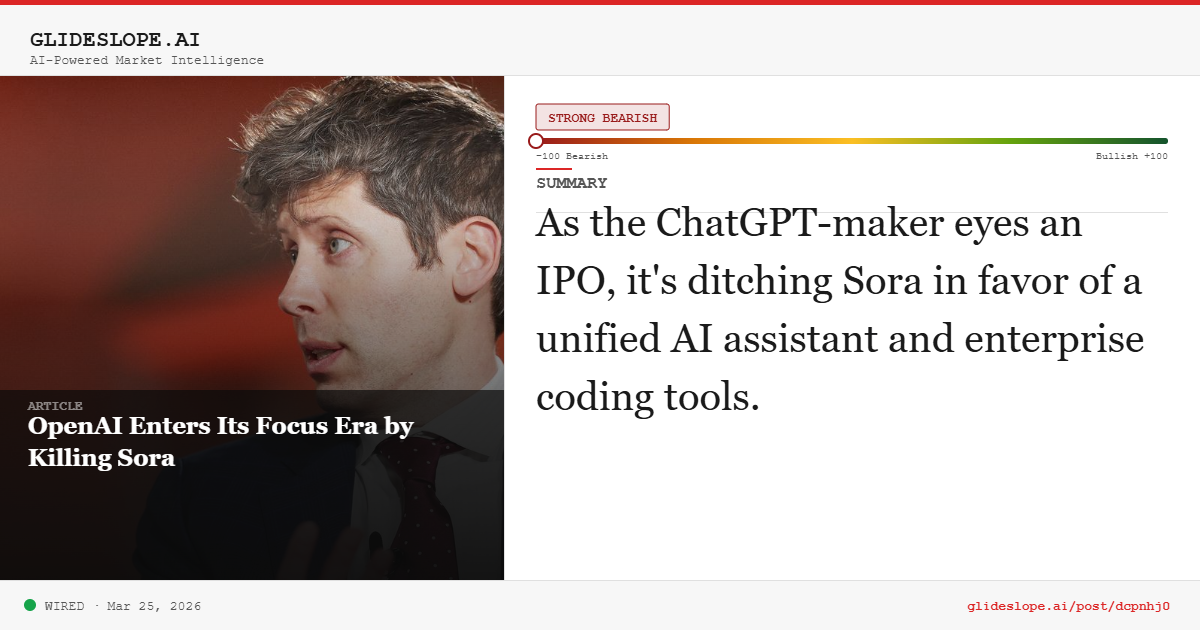Open the WIRED source label
Image resolution: width=1200 pixels, height=630 pixels.
pos(64,606)
